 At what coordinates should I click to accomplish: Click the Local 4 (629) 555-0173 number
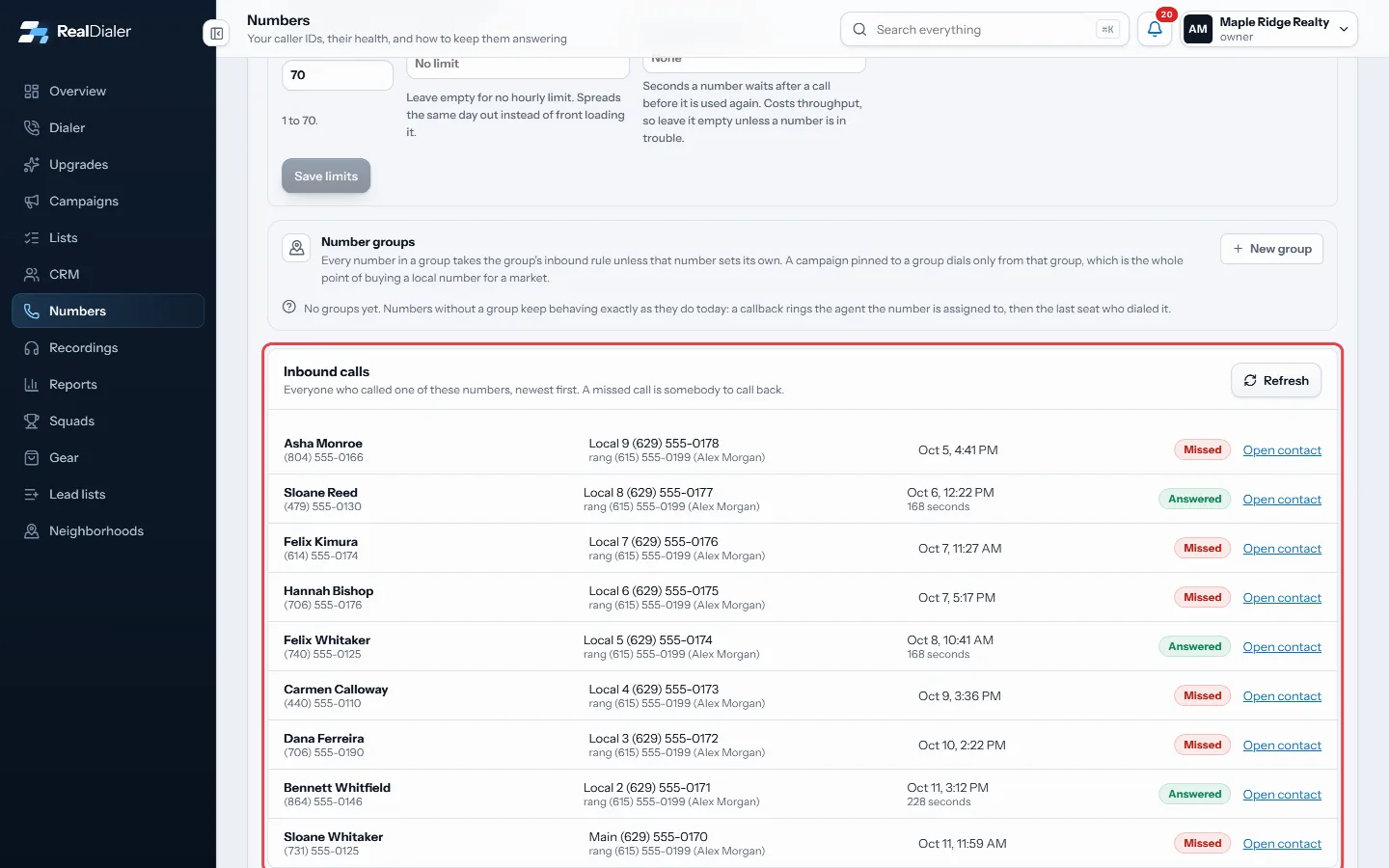pos(654,690)
